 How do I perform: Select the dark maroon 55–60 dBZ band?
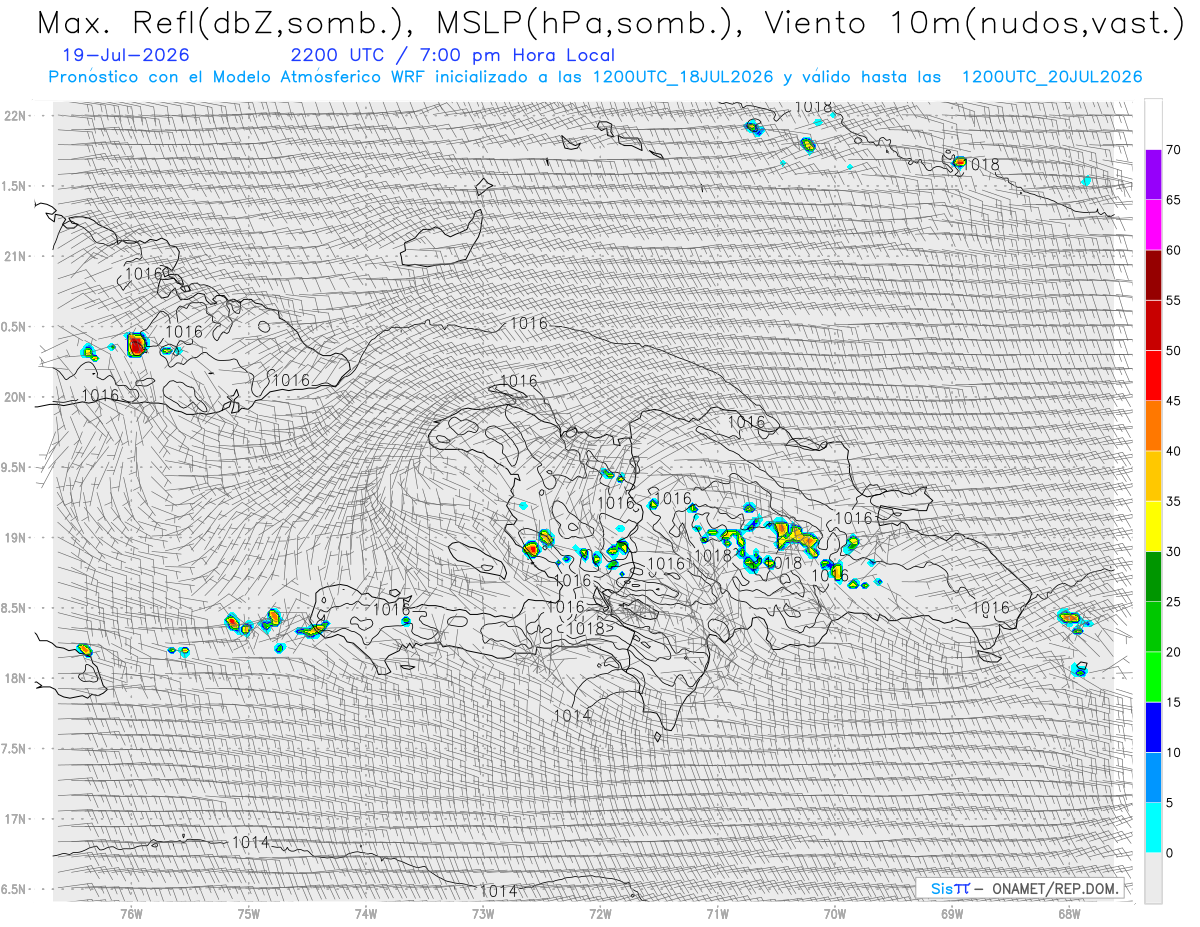point(1153,275)
